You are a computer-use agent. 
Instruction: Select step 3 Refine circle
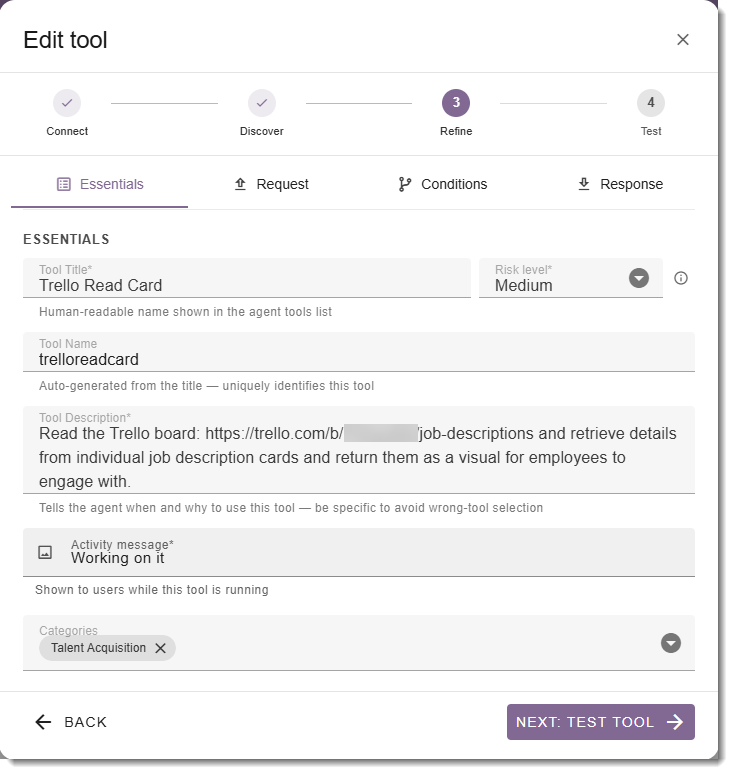coord(456,103)
